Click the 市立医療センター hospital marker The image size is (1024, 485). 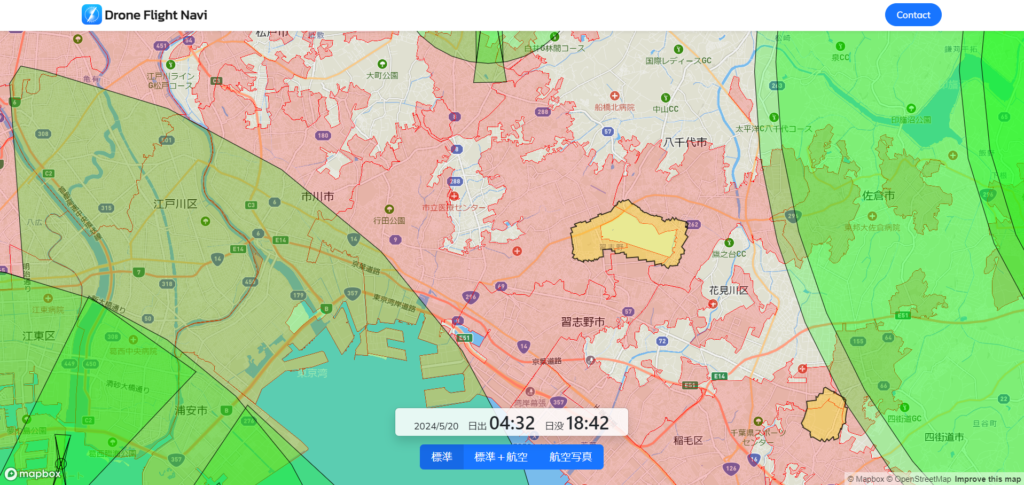click(455, 197)
